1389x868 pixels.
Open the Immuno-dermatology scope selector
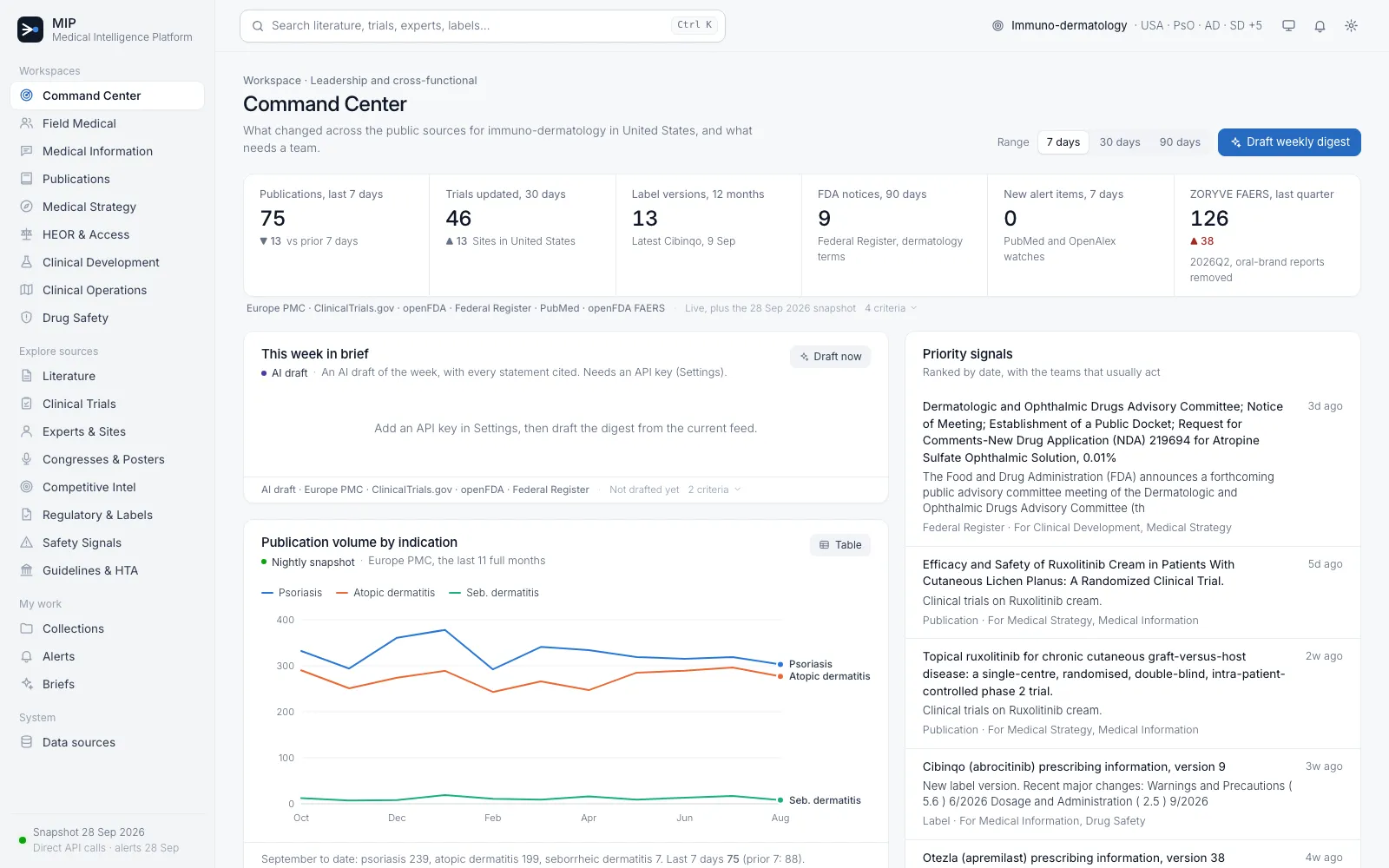click(x=1127, y=26)
